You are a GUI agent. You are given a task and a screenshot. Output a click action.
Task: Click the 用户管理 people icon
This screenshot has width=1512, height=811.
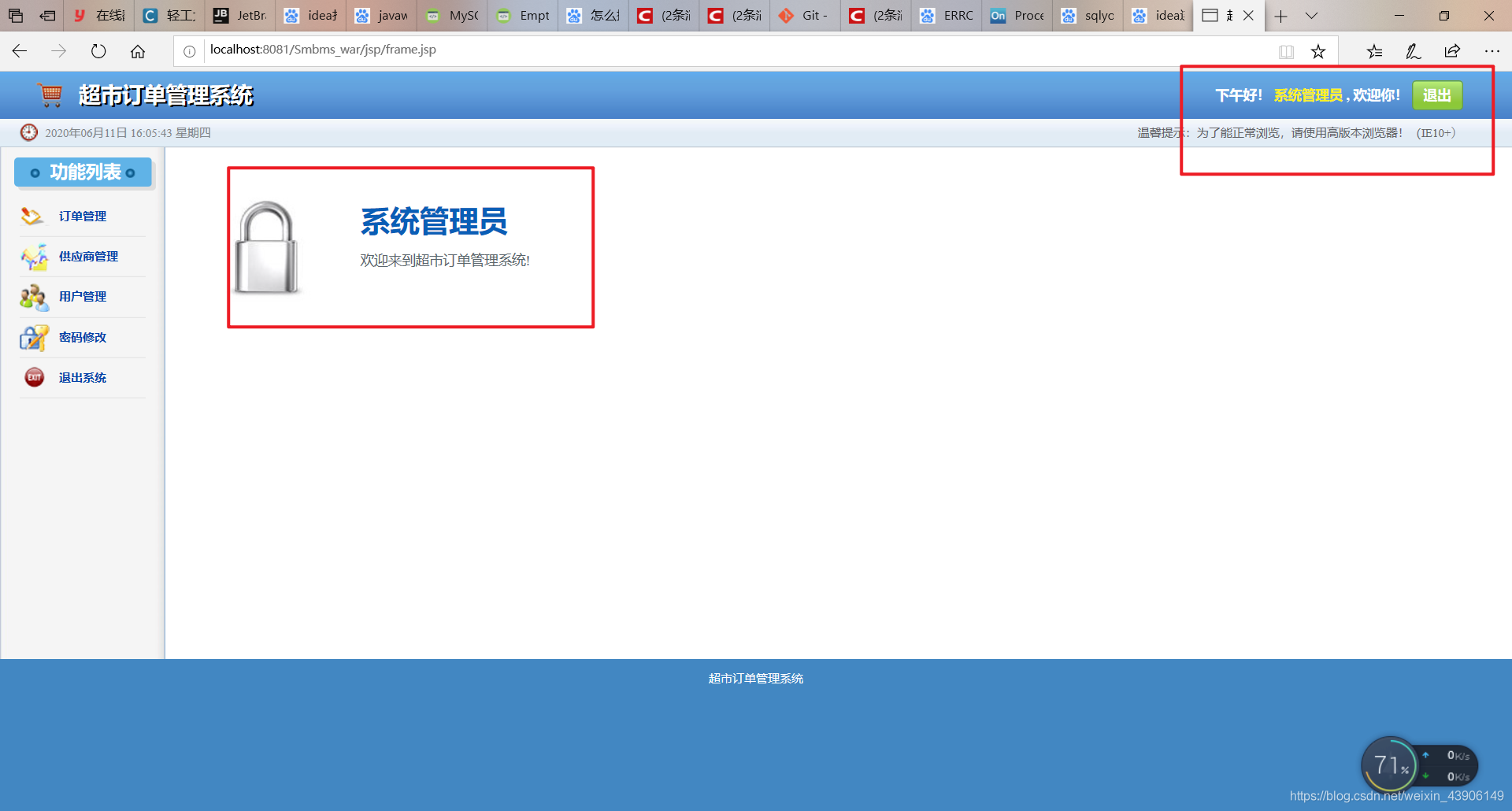(x=34, y=298)
